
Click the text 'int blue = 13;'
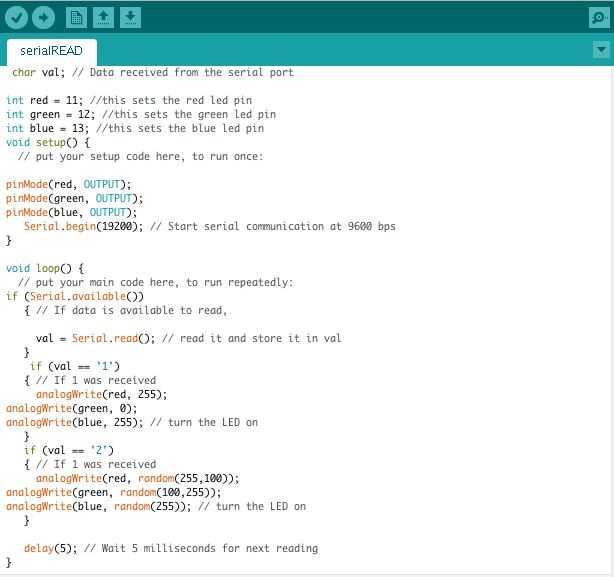tap(47, 128)
